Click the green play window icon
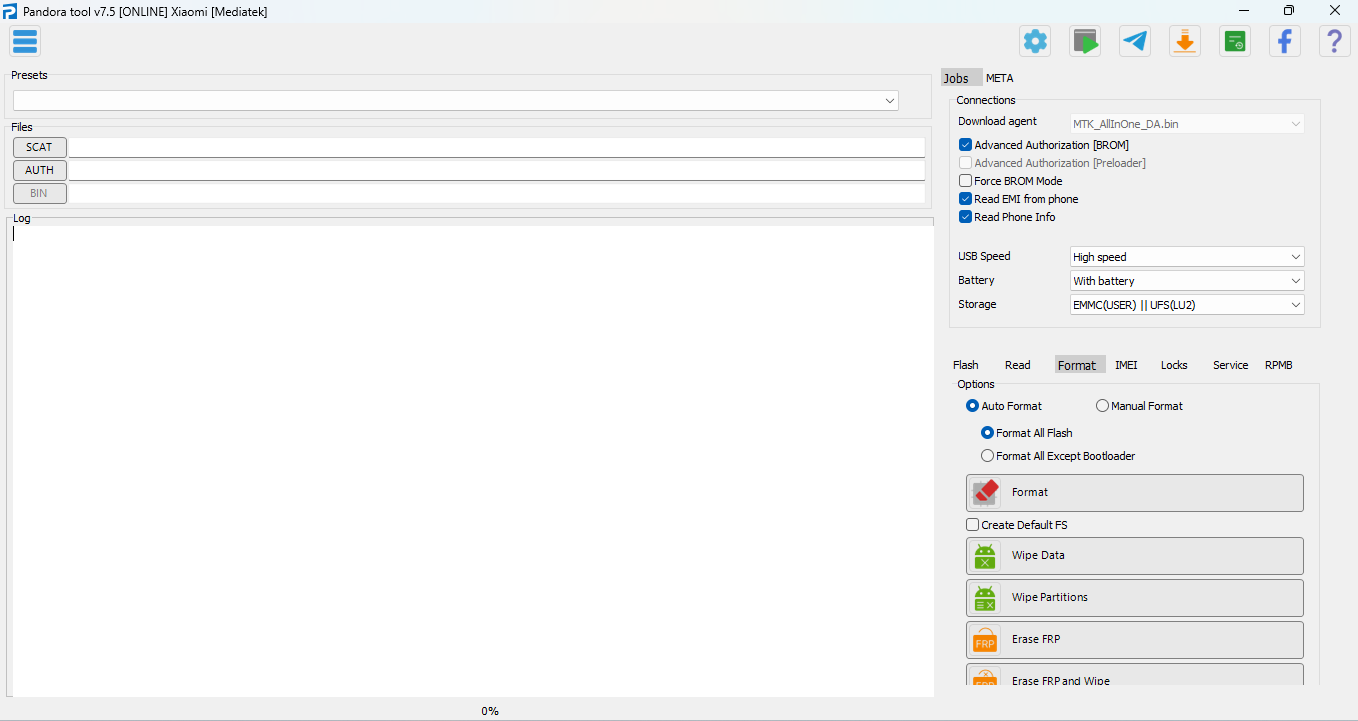This screenshot has height=721, width=1358. [1085, 41]
